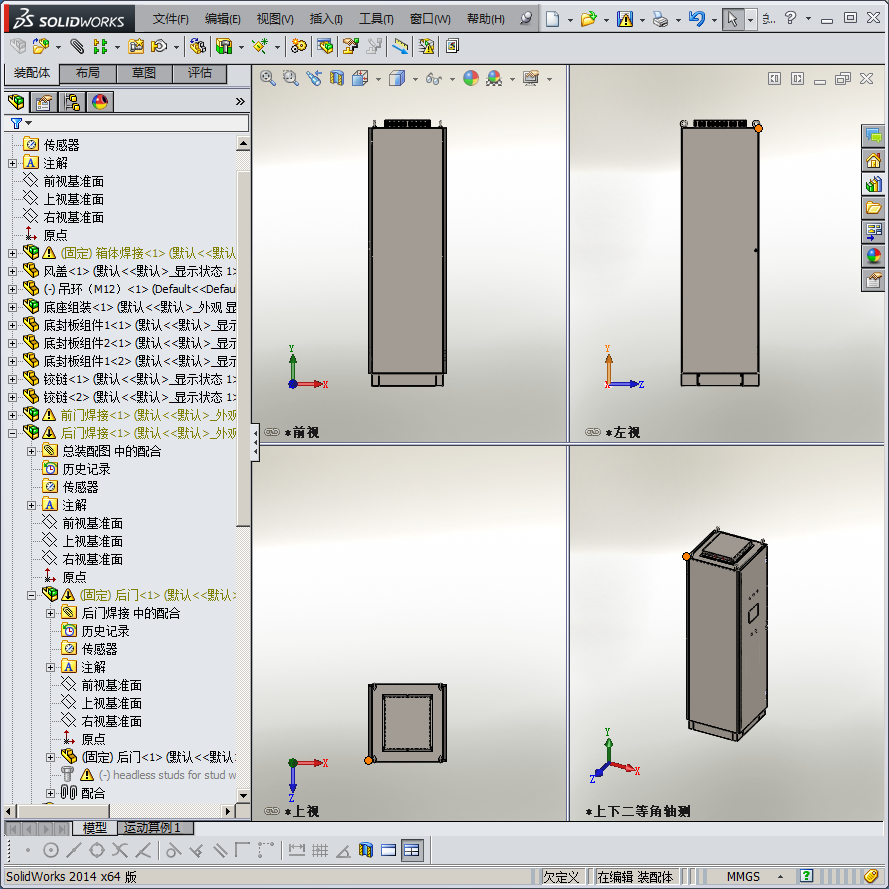Open the Design Library task pane icon
Image resolution: width=889 pixels, height=889 pixels.
(x=873, y=184)
